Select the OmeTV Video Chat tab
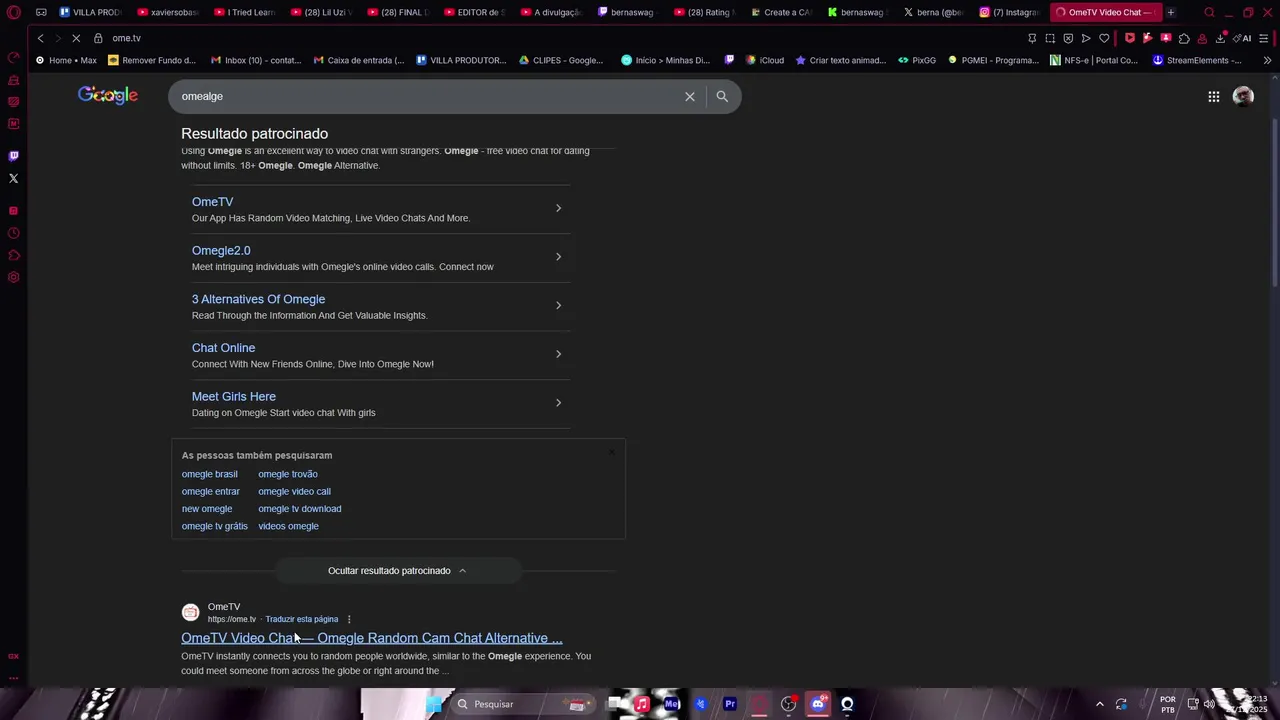This screenshot has width=1280, height=720. coord(1105,12)
